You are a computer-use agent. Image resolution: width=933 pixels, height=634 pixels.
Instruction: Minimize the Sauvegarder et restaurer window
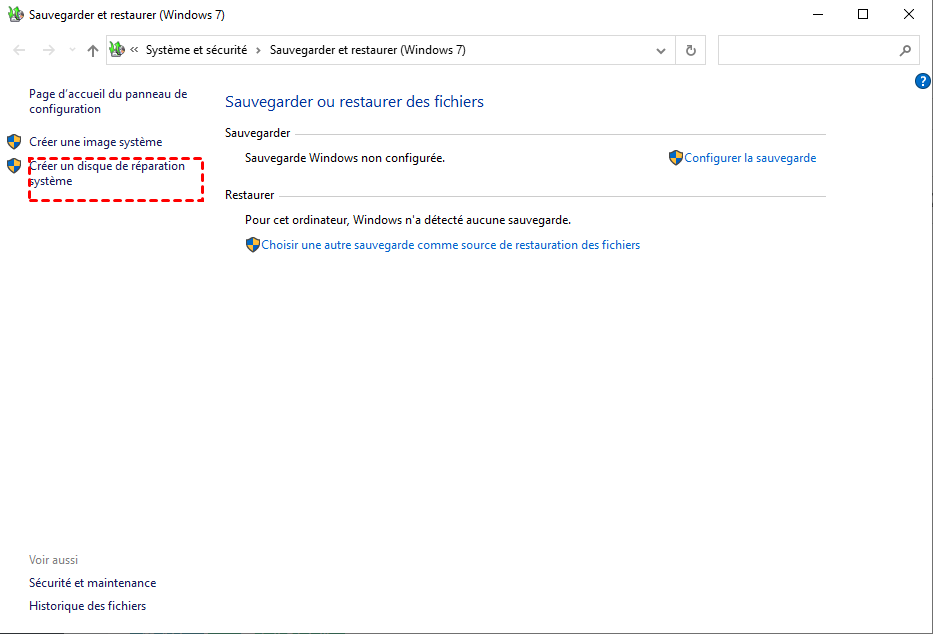pos(818,14)
